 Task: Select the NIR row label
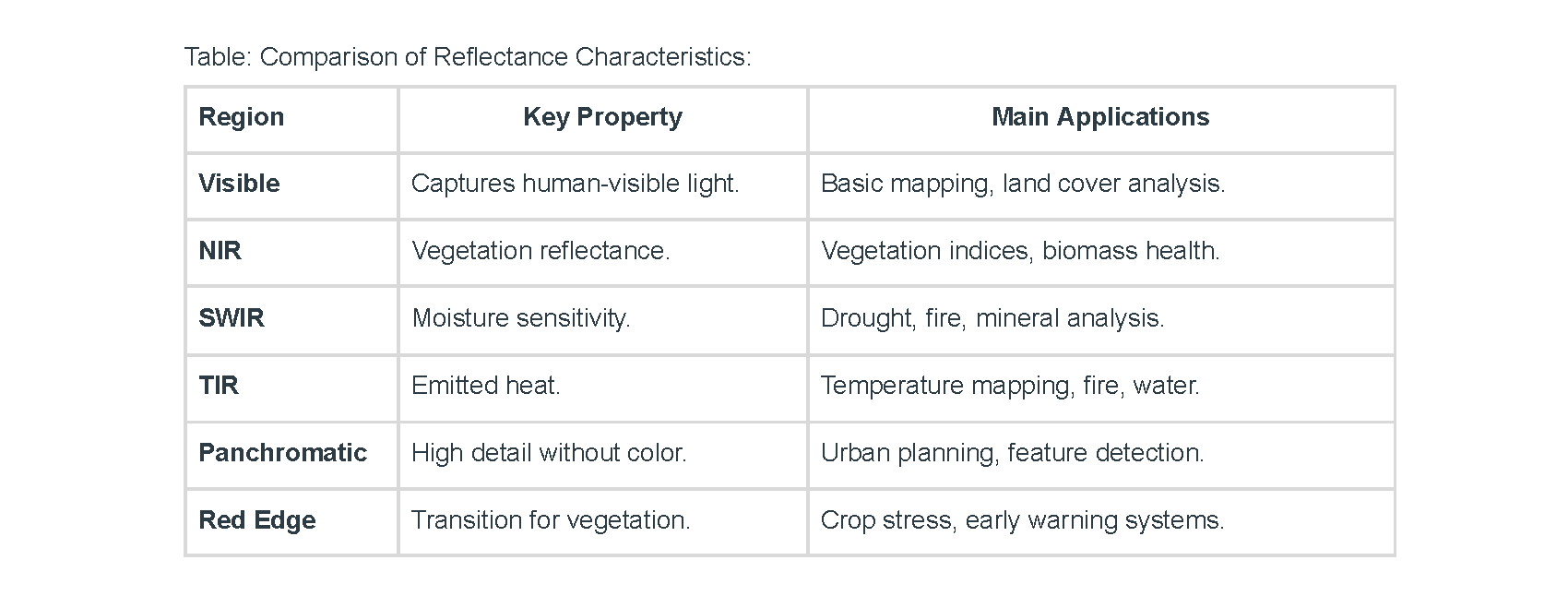[220, 251]
